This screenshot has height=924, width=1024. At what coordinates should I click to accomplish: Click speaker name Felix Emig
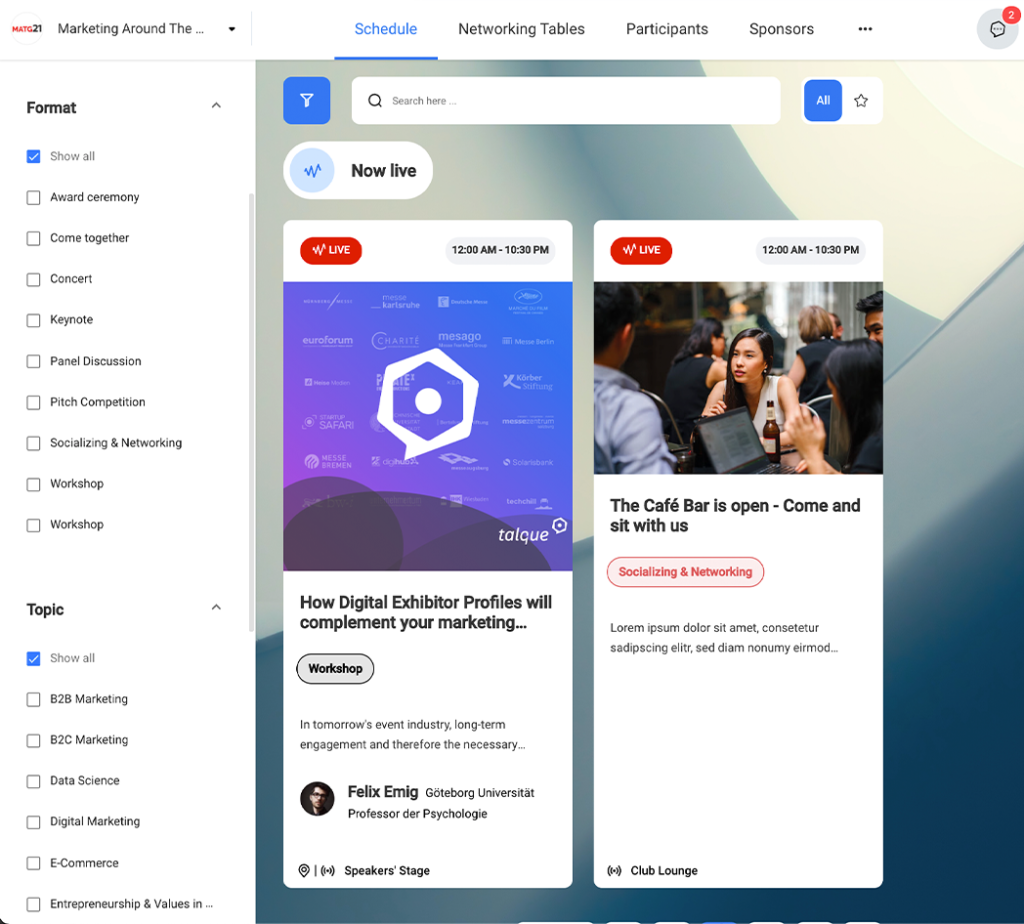(383, 792)
